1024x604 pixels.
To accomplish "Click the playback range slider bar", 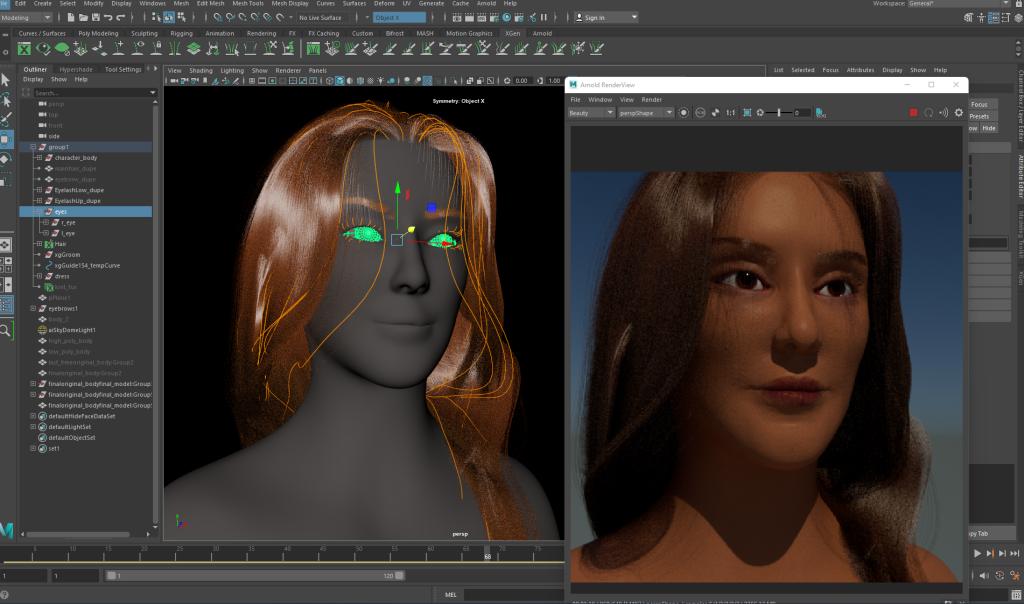I will (x=255, y=575).
